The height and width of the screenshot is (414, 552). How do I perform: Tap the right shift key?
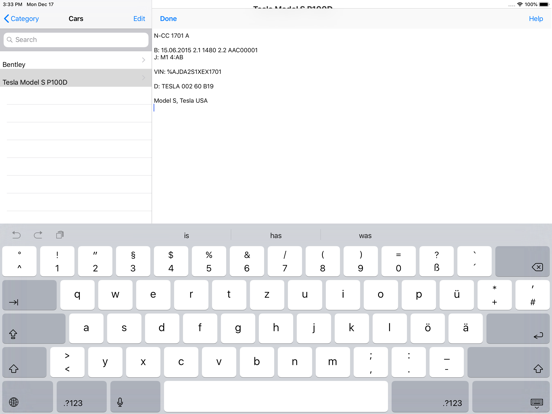(x=508, y=362)
